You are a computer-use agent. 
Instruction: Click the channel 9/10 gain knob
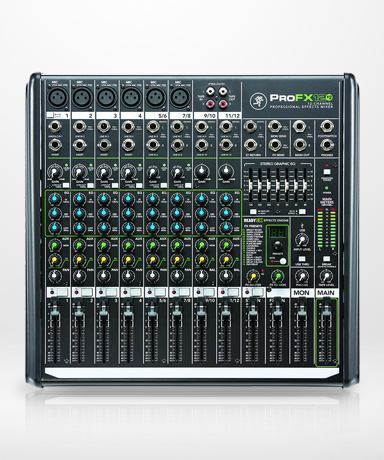(201, 172)
